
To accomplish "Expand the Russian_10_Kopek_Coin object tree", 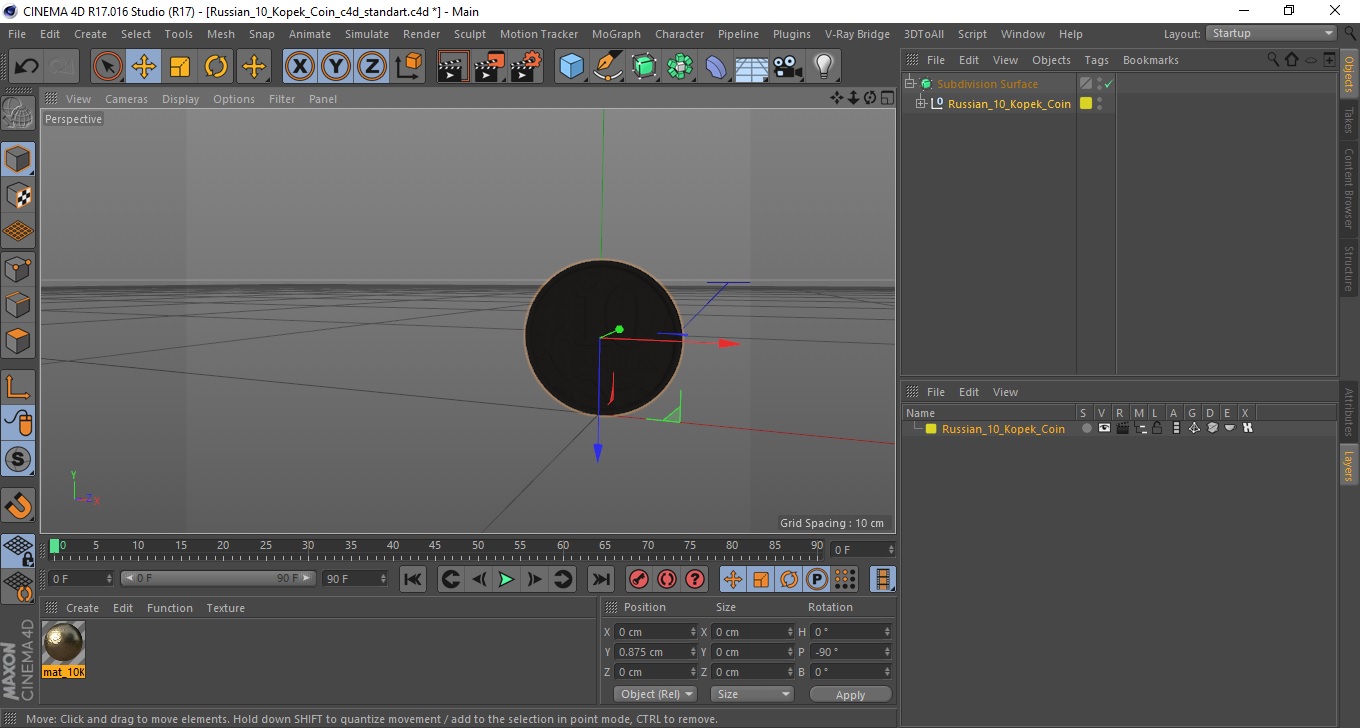I will click(x=921, y=103).
